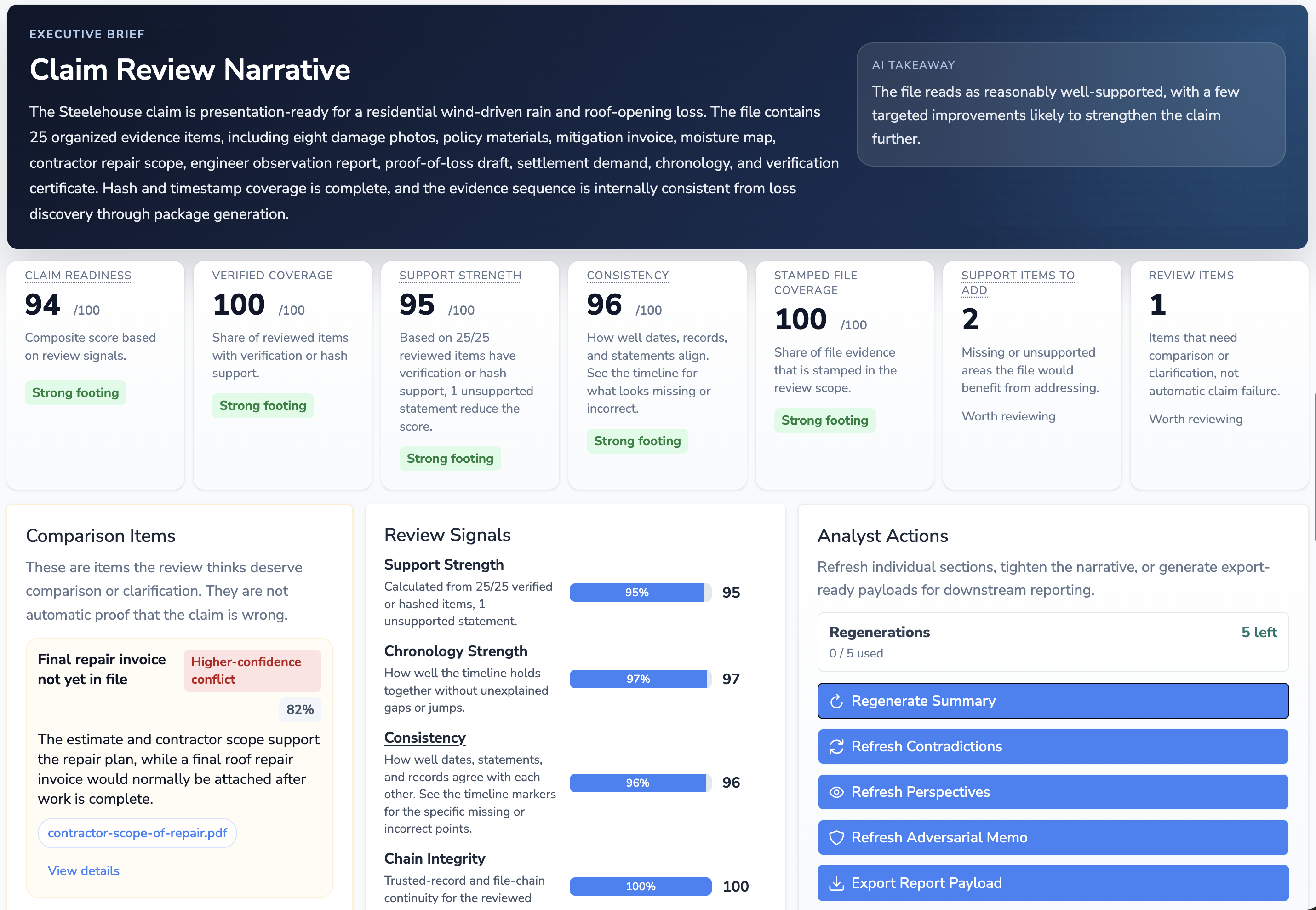Click the '0 / 5 used' text
The image size is (1316, 910).
[x=856, y=653]
